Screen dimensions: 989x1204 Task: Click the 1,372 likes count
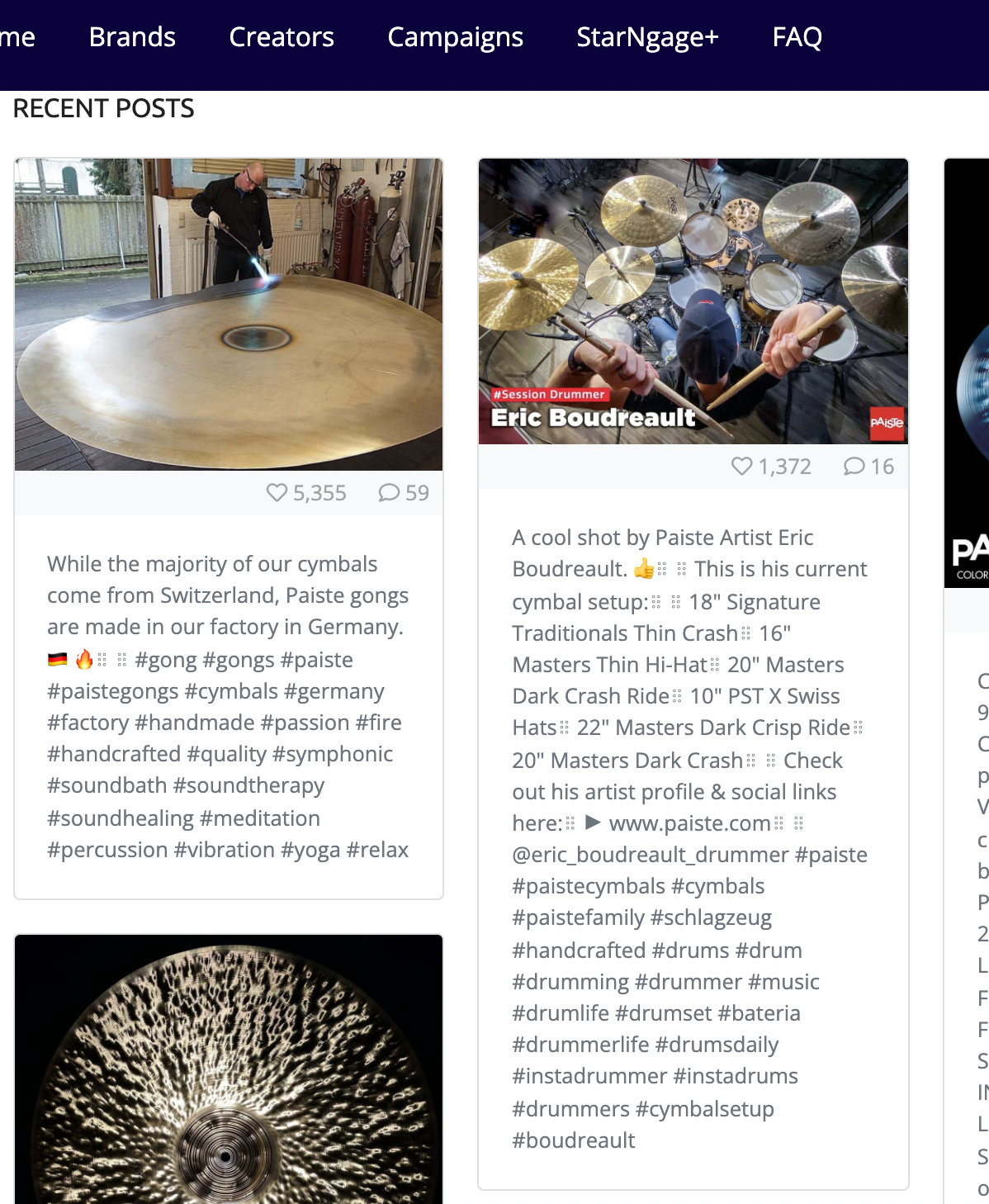tap(784, 467)
